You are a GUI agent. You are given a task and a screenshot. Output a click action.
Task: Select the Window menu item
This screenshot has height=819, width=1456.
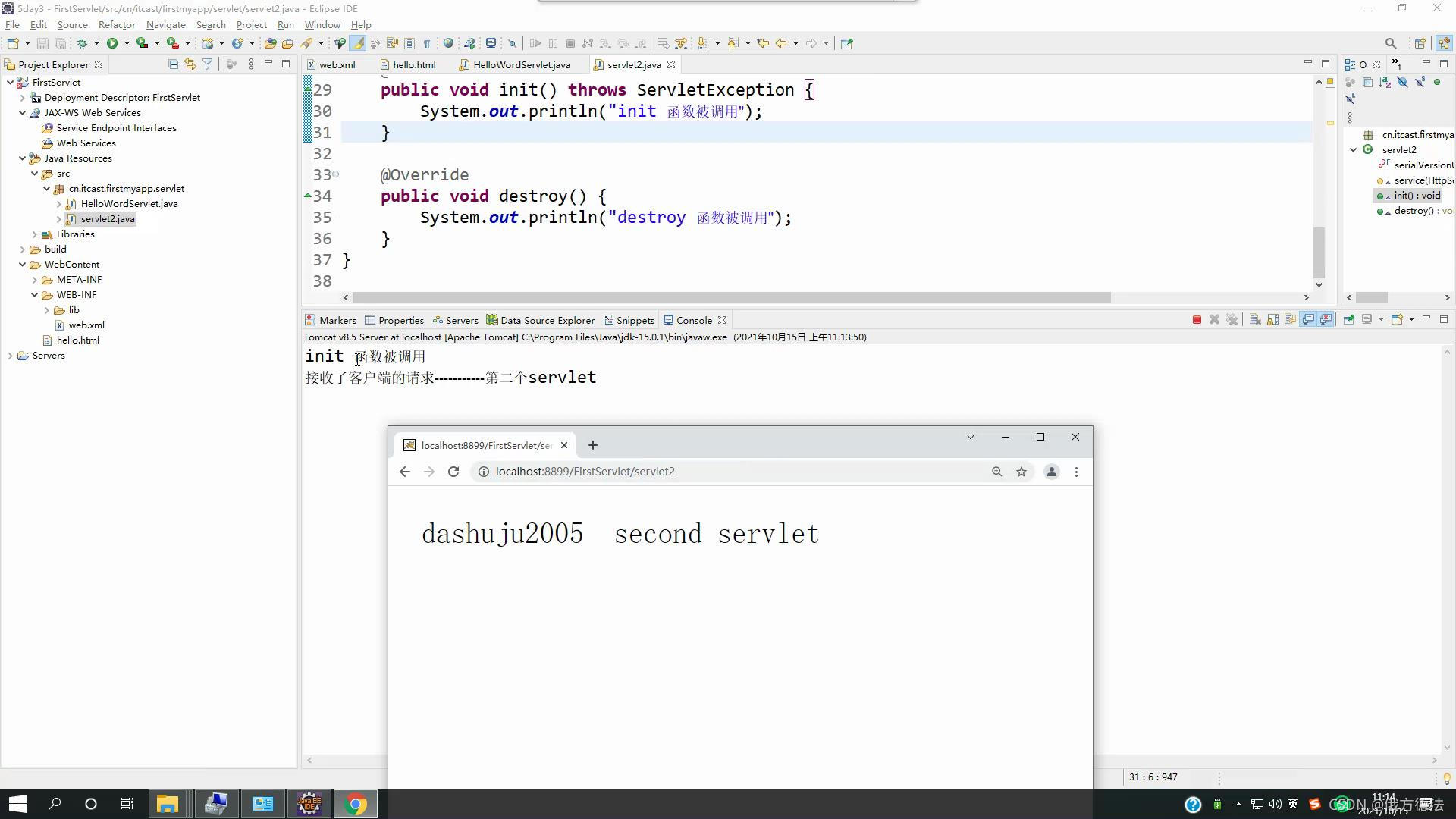click(322, 24)
